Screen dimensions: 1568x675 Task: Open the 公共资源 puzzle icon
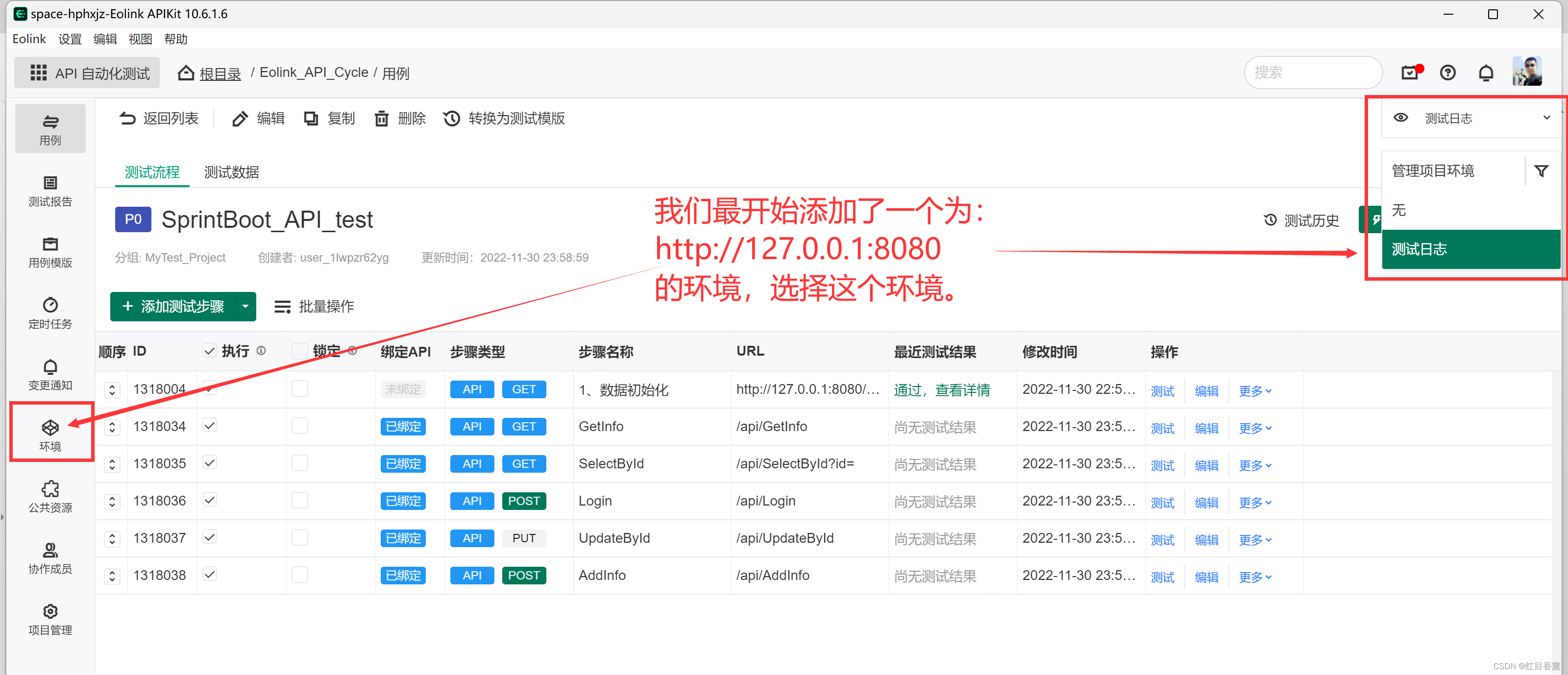point(50,496)
